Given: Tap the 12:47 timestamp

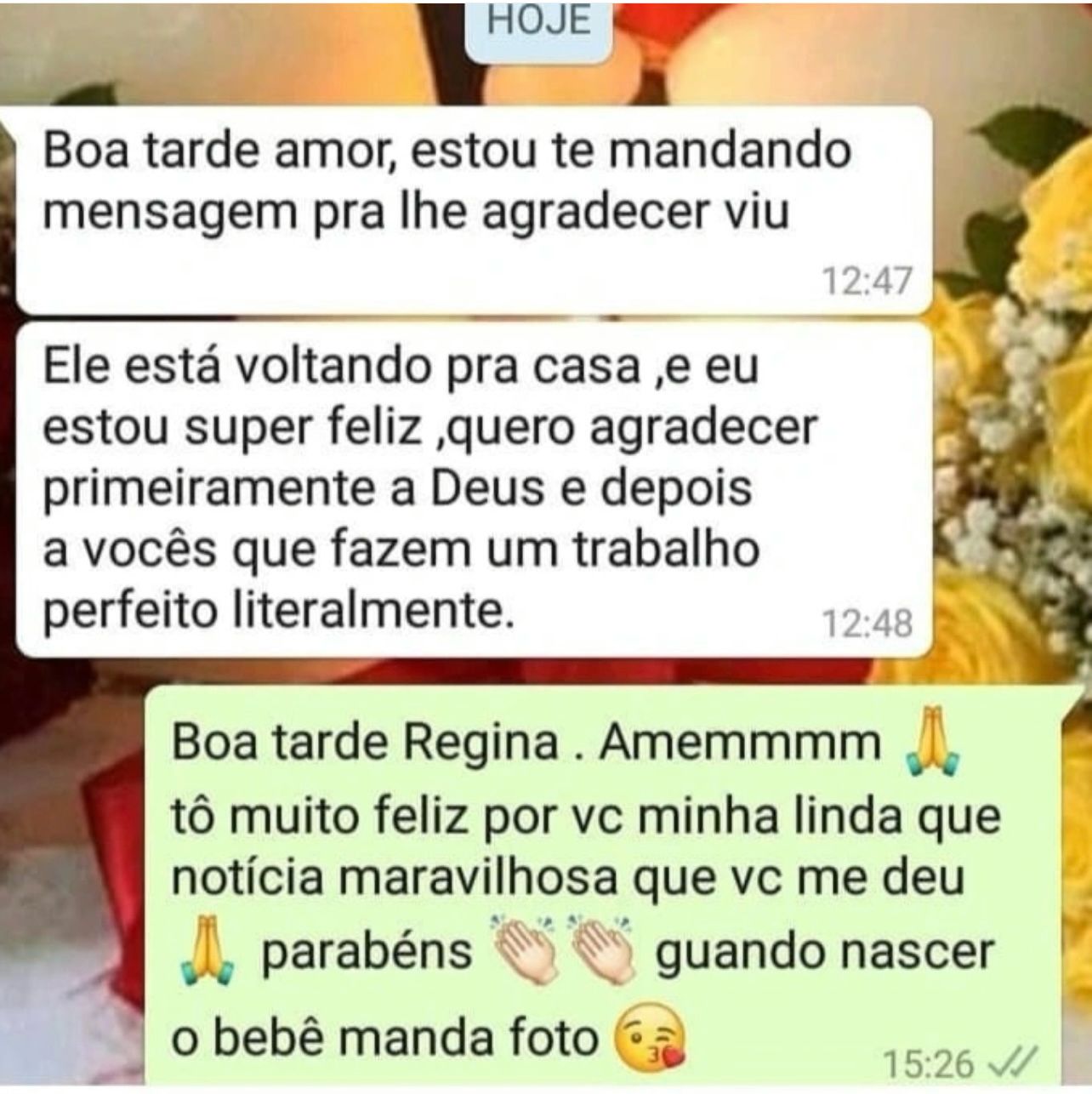Looking at the screenshot, I should (867, 282).
